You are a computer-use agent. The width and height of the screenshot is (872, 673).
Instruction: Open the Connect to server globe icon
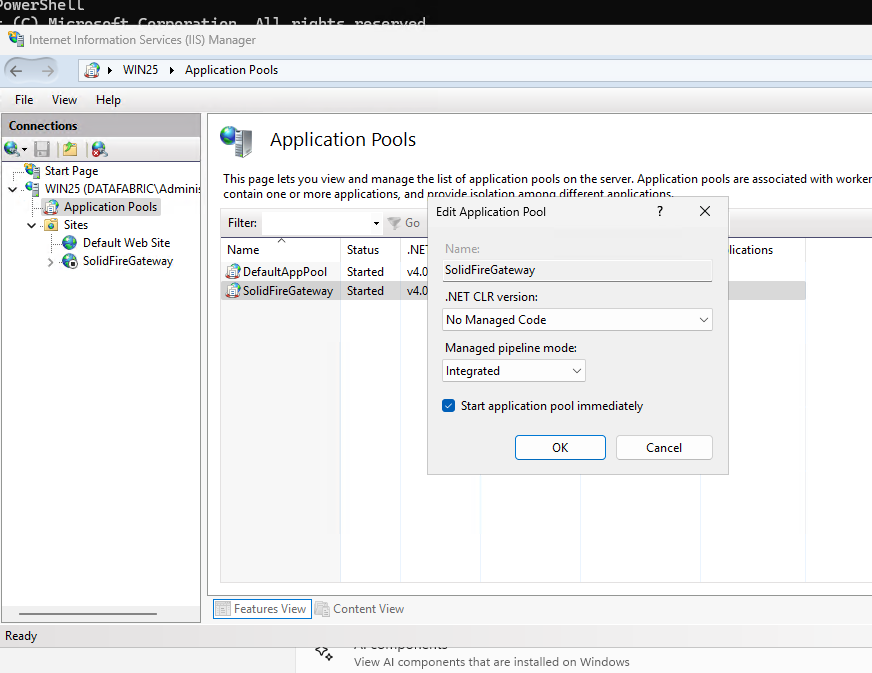(x=11, y=149)
